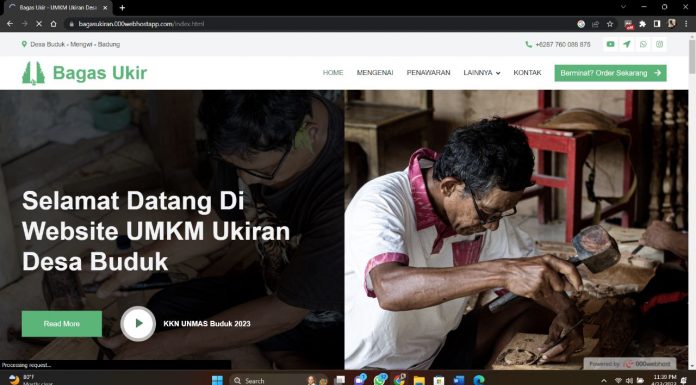Viewport: 696px width, 385px height.
Task: Click the page vertical scrollbar thumb
Action: [x=692, y=57]
